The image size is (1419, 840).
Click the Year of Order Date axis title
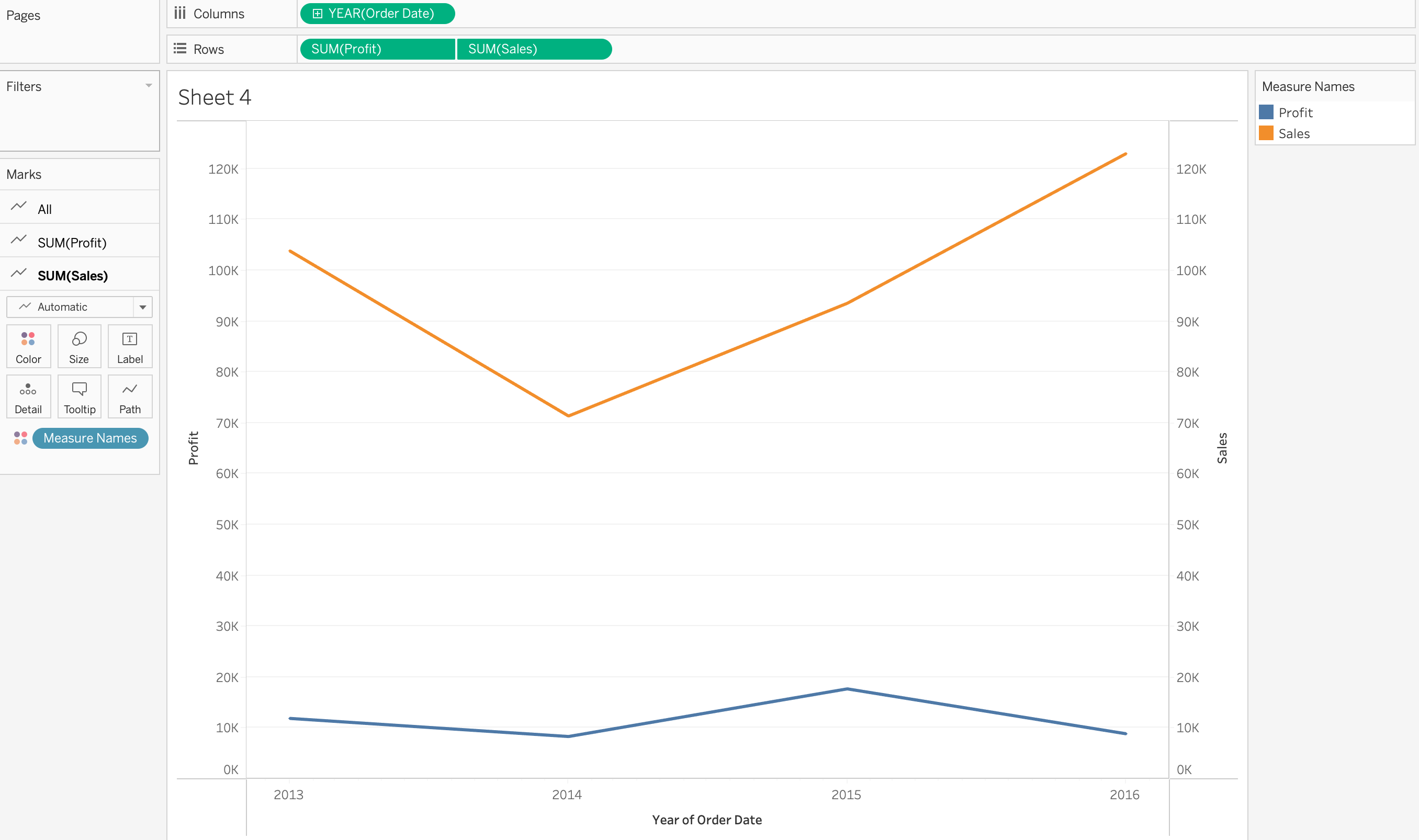pyautogui.click(x=707, y=820)
